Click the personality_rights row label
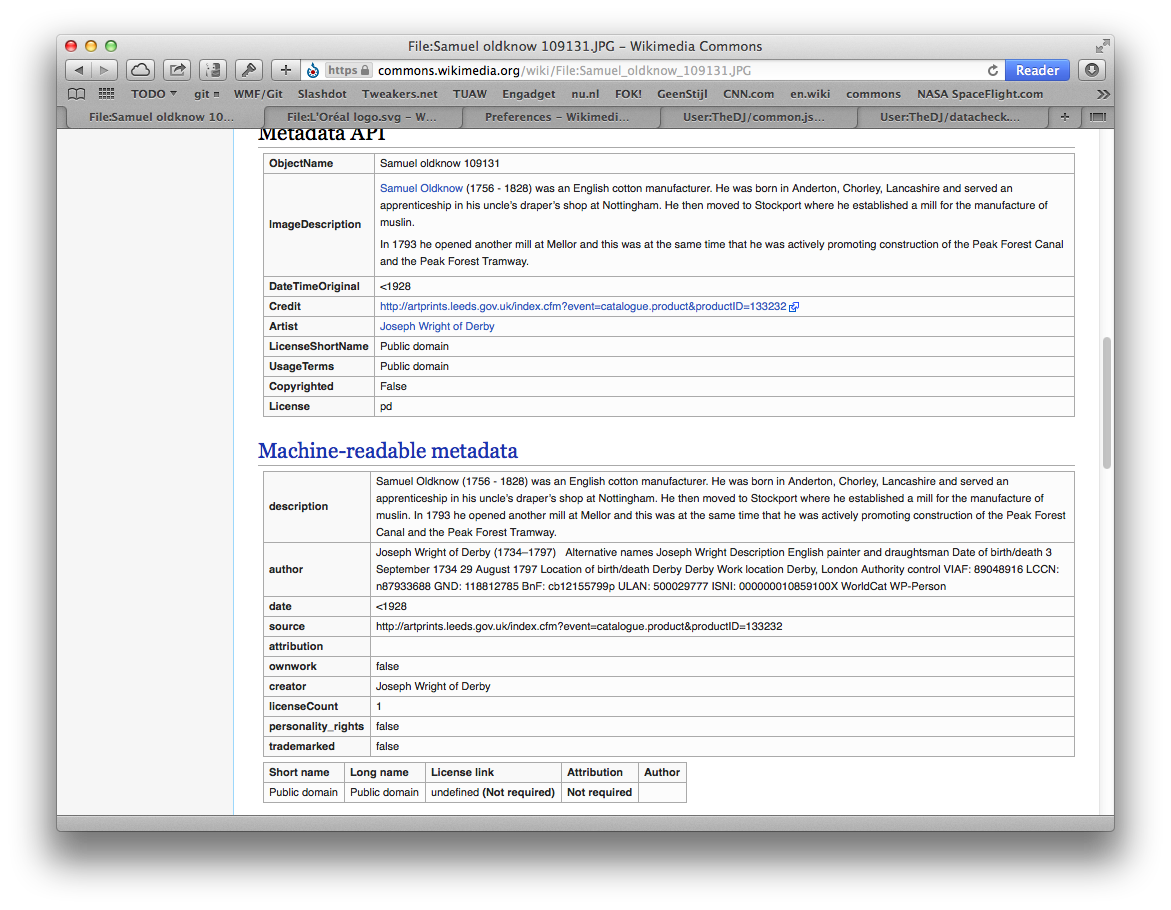1171x910 pixels. (x=317, y=726)
